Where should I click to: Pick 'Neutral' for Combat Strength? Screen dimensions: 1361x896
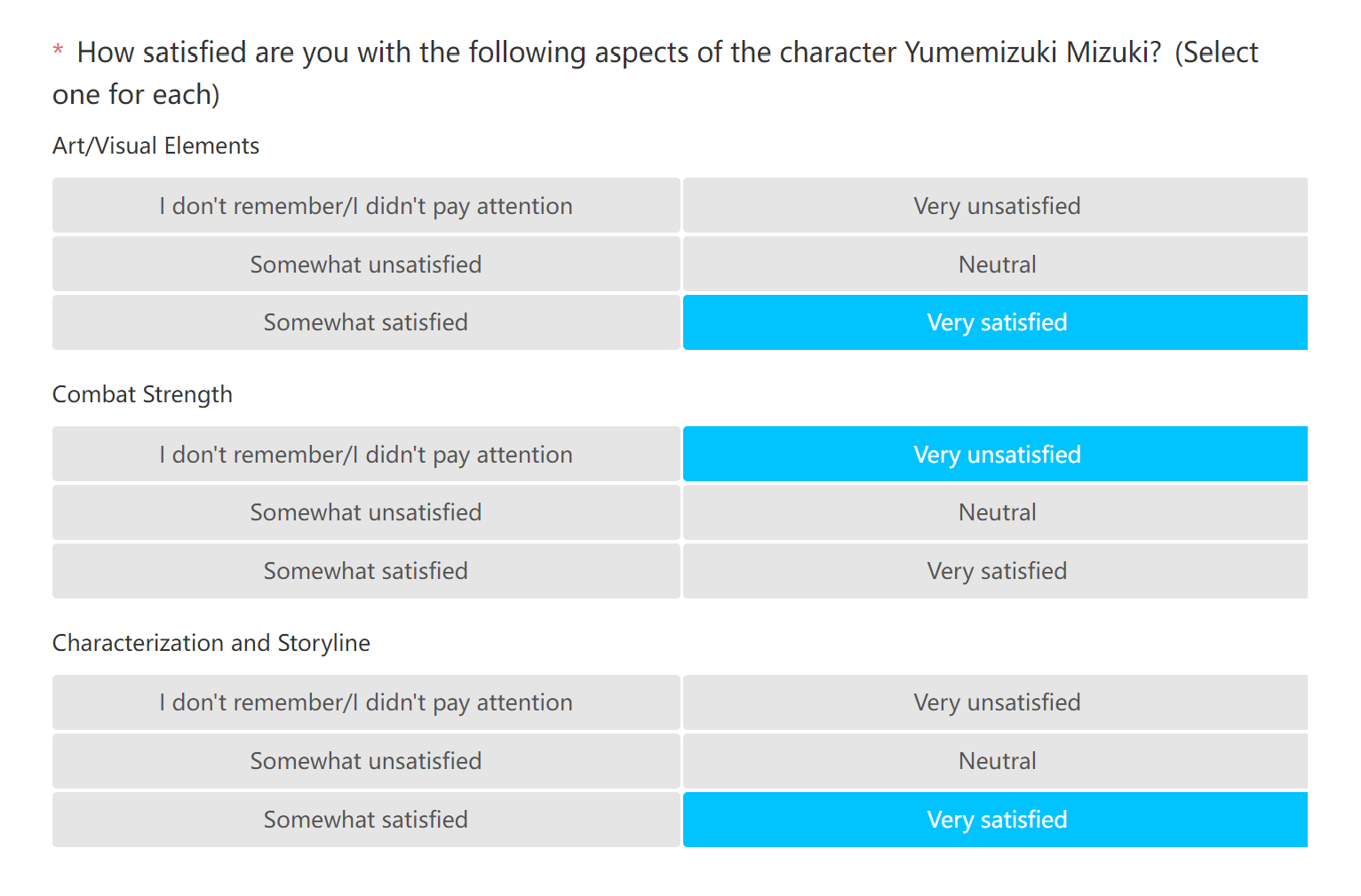[996, 512]
